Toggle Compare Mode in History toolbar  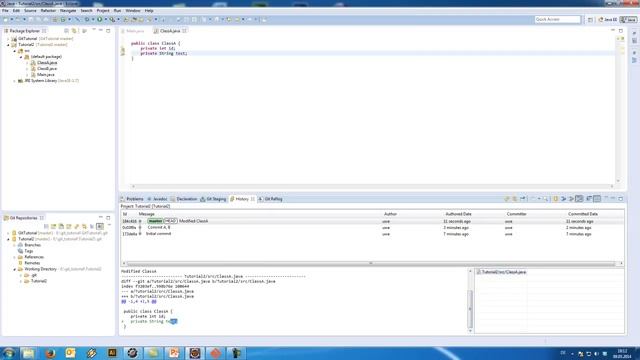589,199
